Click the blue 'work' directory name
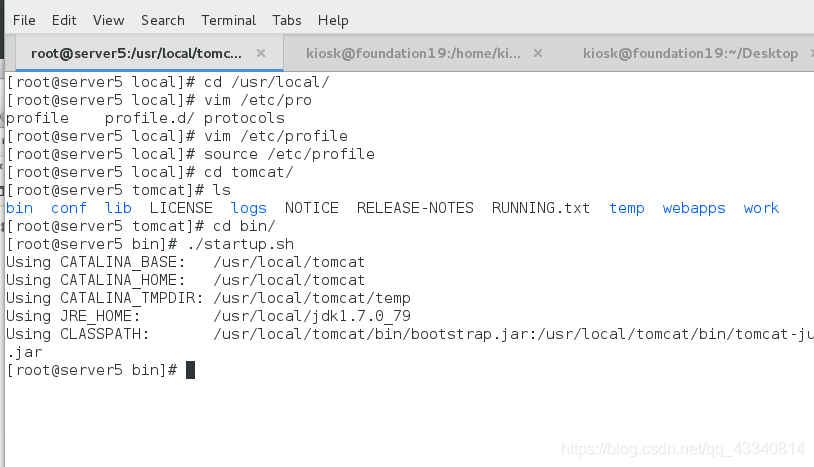Viewport: 814px width, 467px height. [761, 208]
